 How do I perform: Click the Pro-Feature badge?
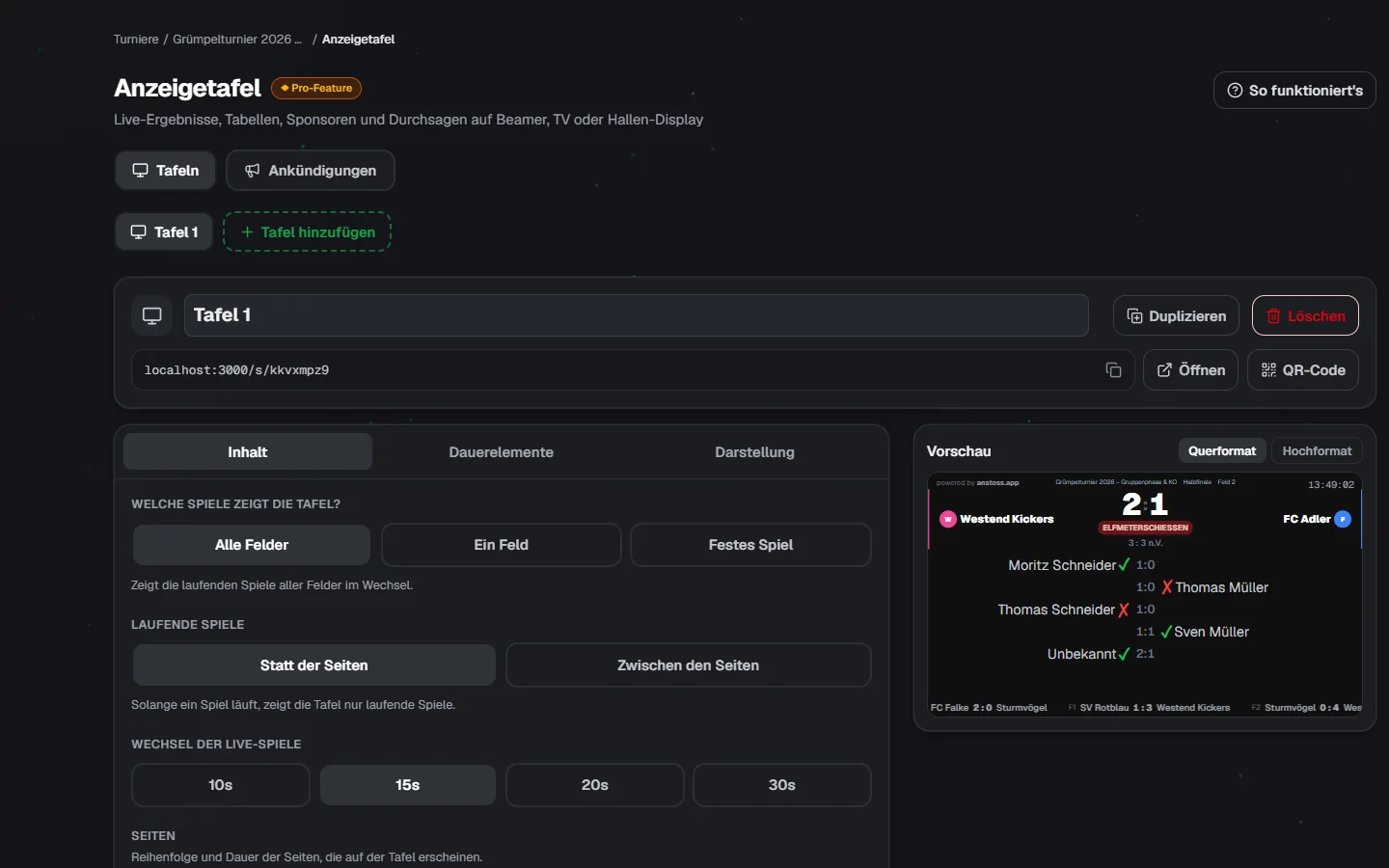(316, 88)
